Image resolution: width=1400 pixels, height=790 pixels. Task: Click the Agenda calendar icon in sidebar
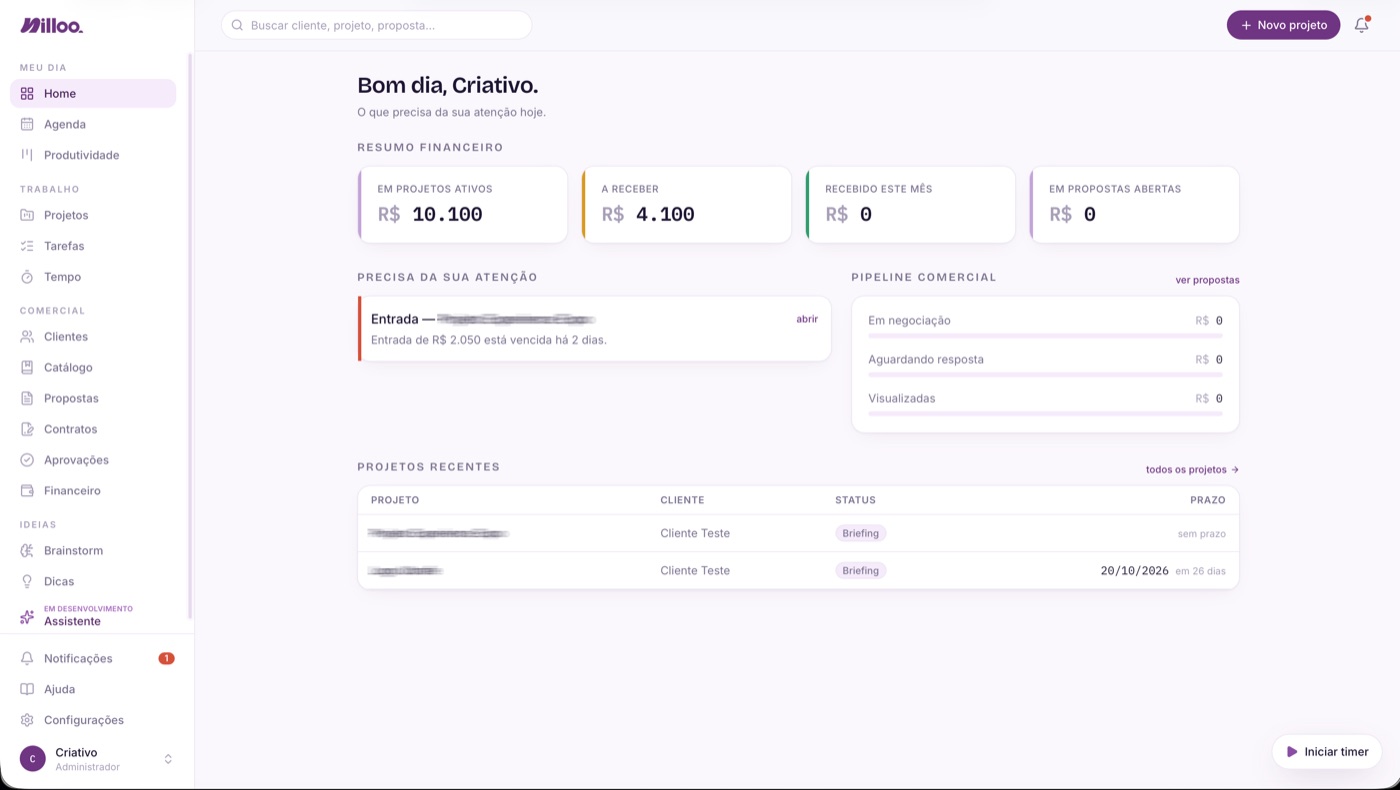tap(27, 124)
